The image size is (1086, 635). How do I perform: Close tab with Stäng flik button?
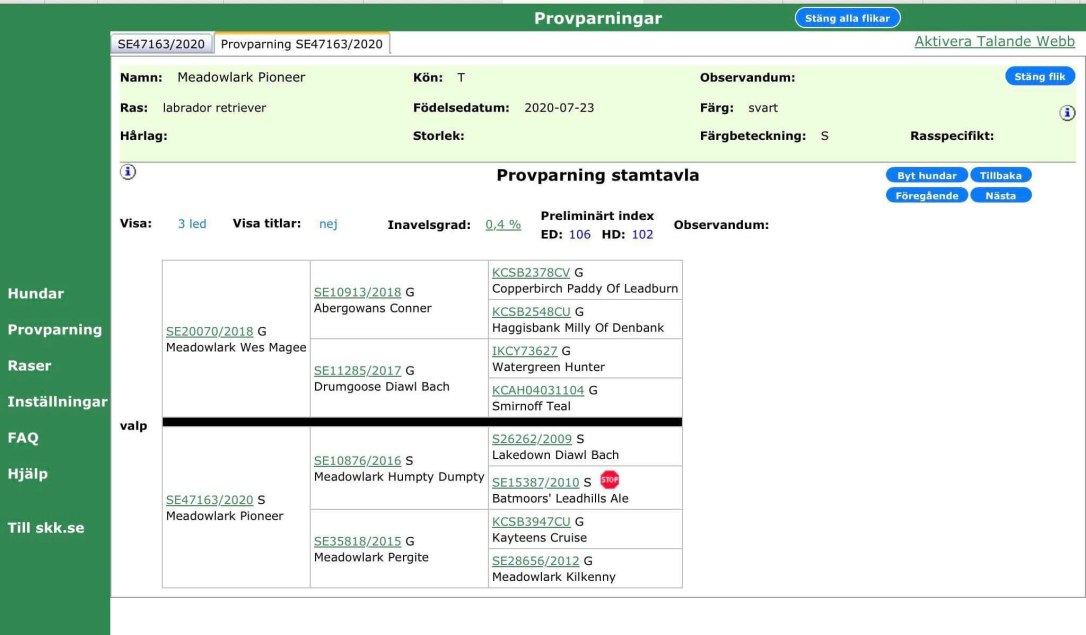tap(1039, 76)
